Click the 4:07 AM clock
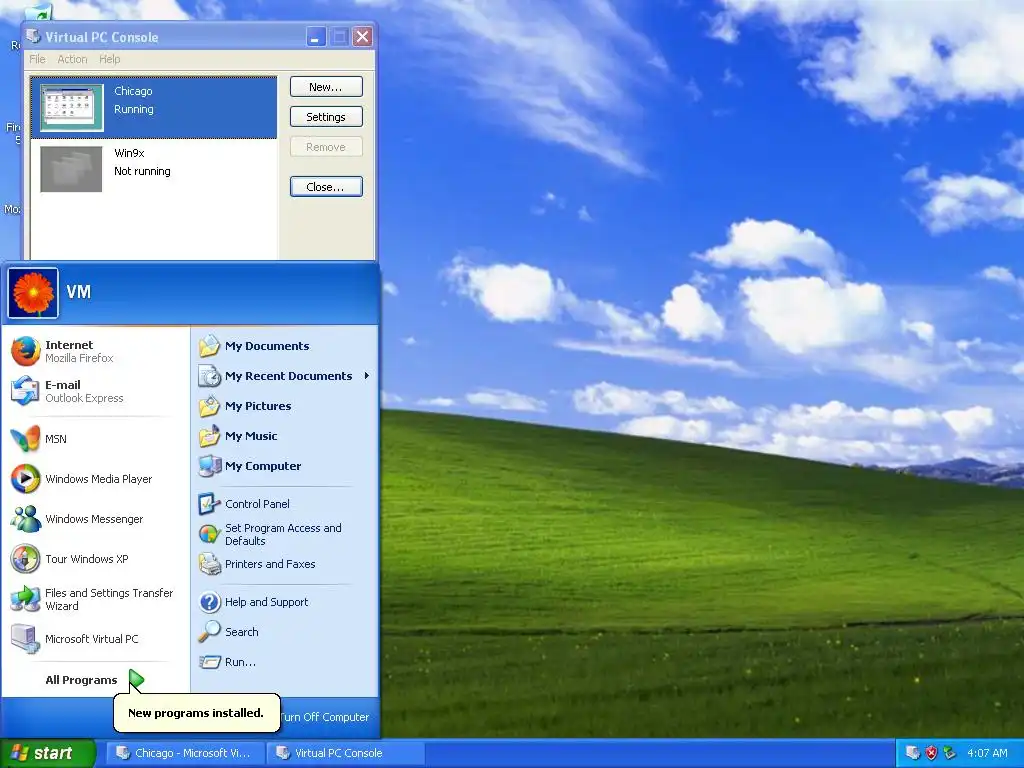Image resolution: width=1024 pixels, height=768 pixels. click(x=987, y=753)
